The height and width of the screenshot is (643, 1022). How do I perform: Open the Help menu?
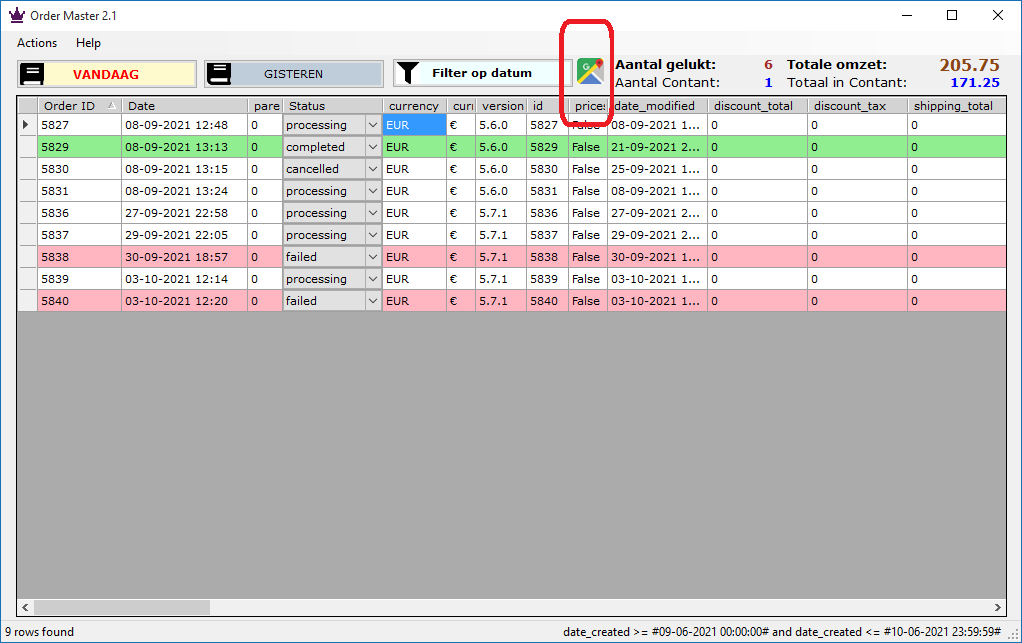tap(88, 43)
